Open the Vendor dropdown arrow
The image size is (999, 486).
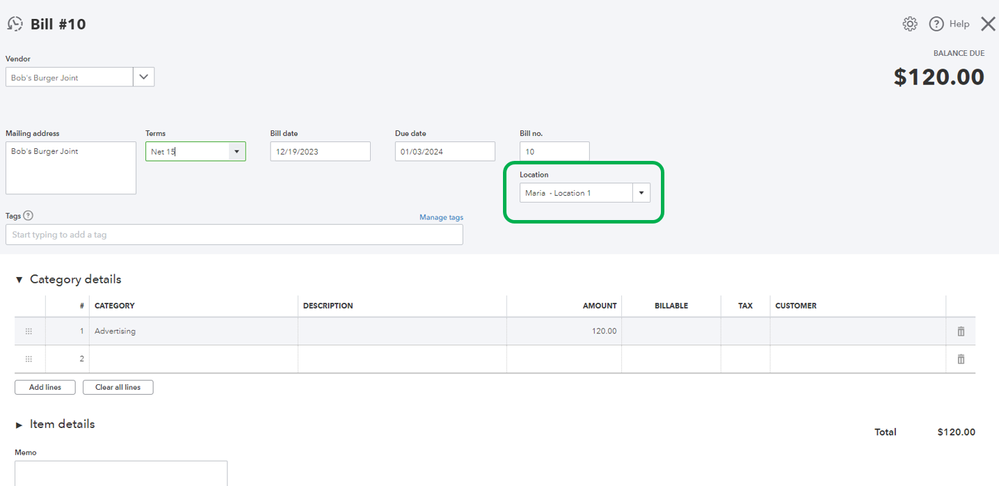point(144,77)
